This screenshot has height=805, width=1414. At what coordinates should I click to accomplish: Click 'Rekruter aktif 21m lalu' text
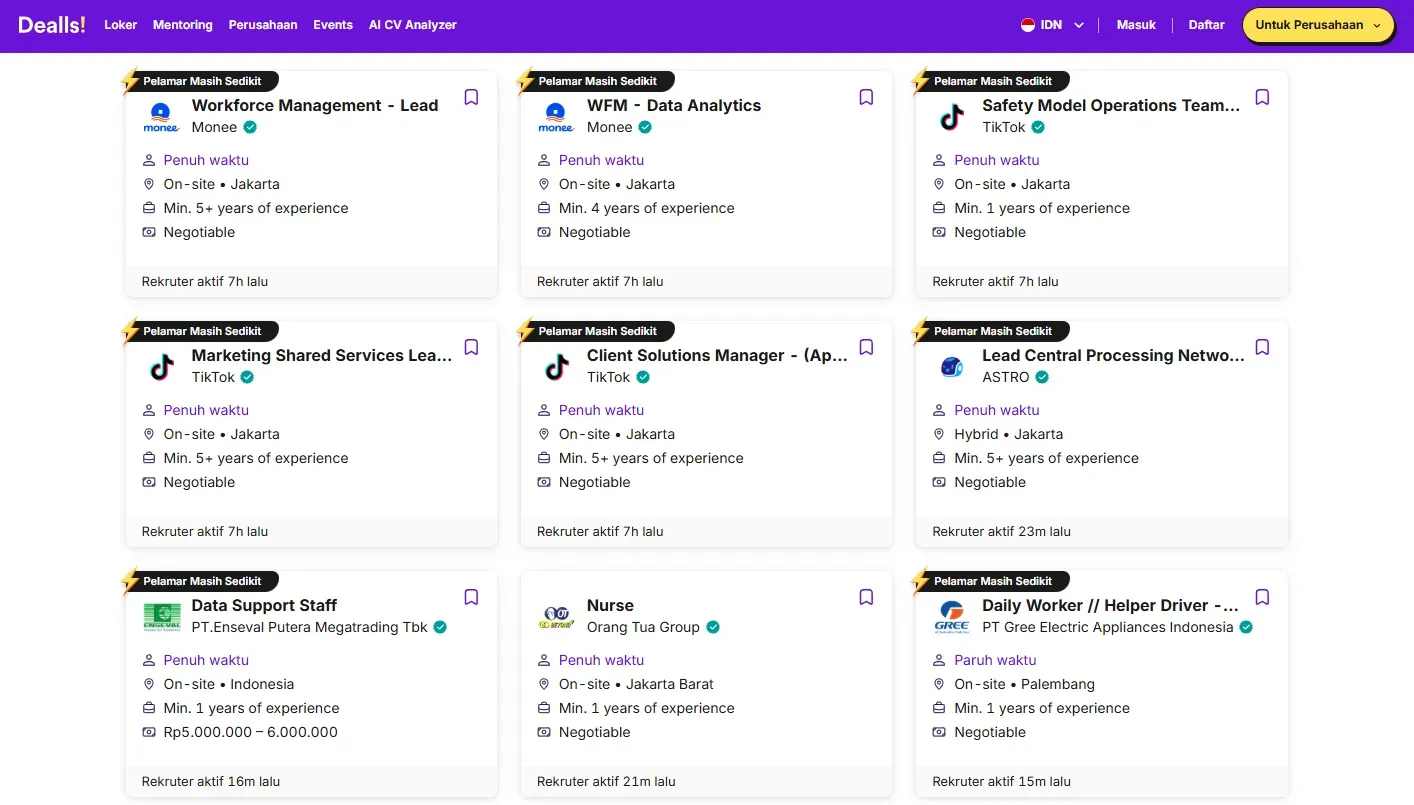606,781
